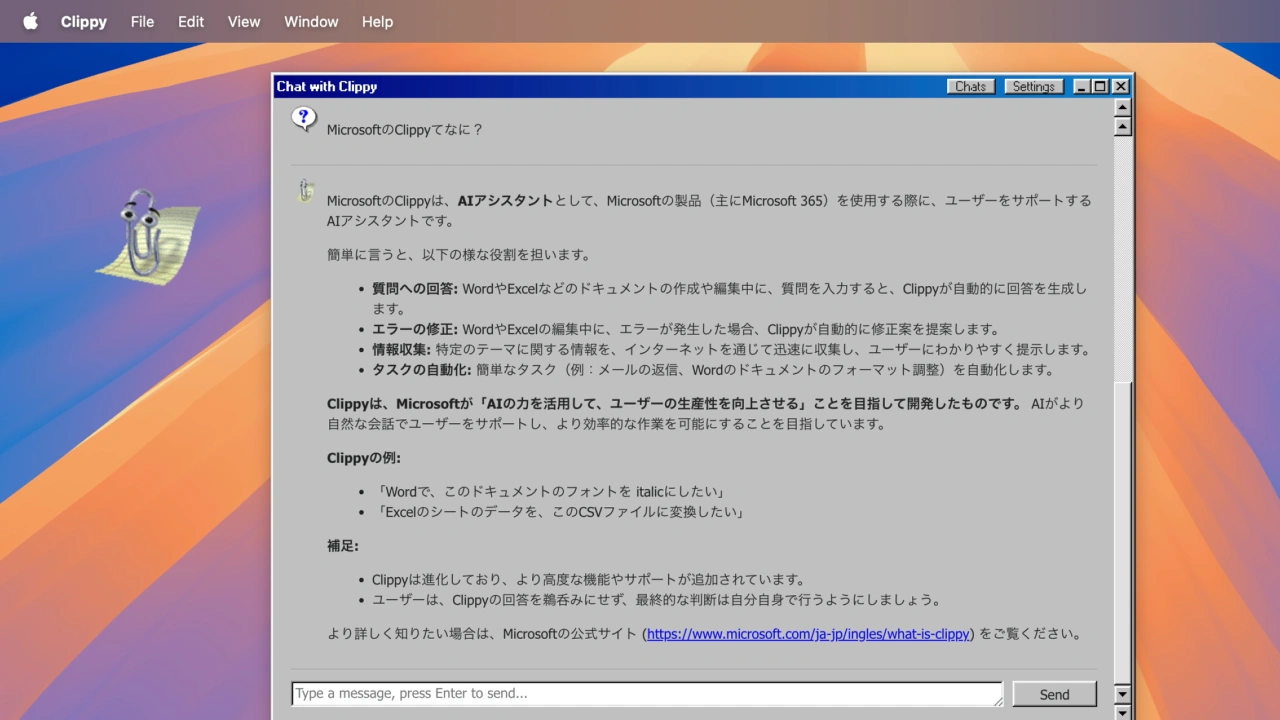The height and width of the screenshot is (720, 1280).
Task: Maximize the Chat with Clippy window
Action: pyautogui.click(x=1101, y=87)
